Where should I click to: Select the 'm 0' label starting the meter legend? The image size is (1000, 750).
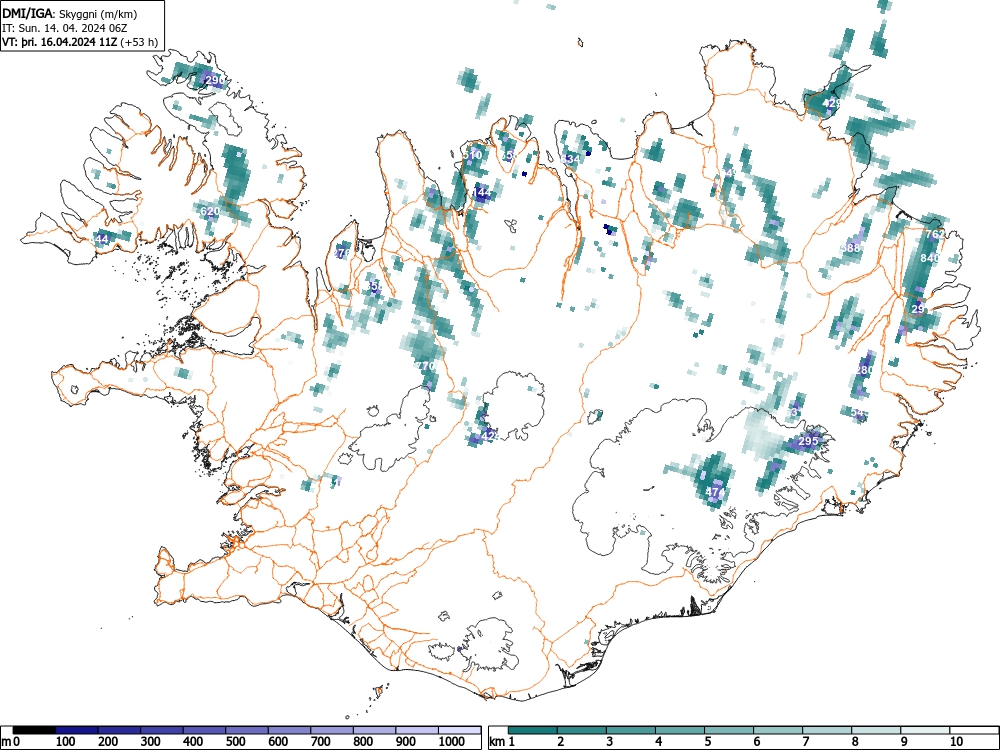(11, 742)
